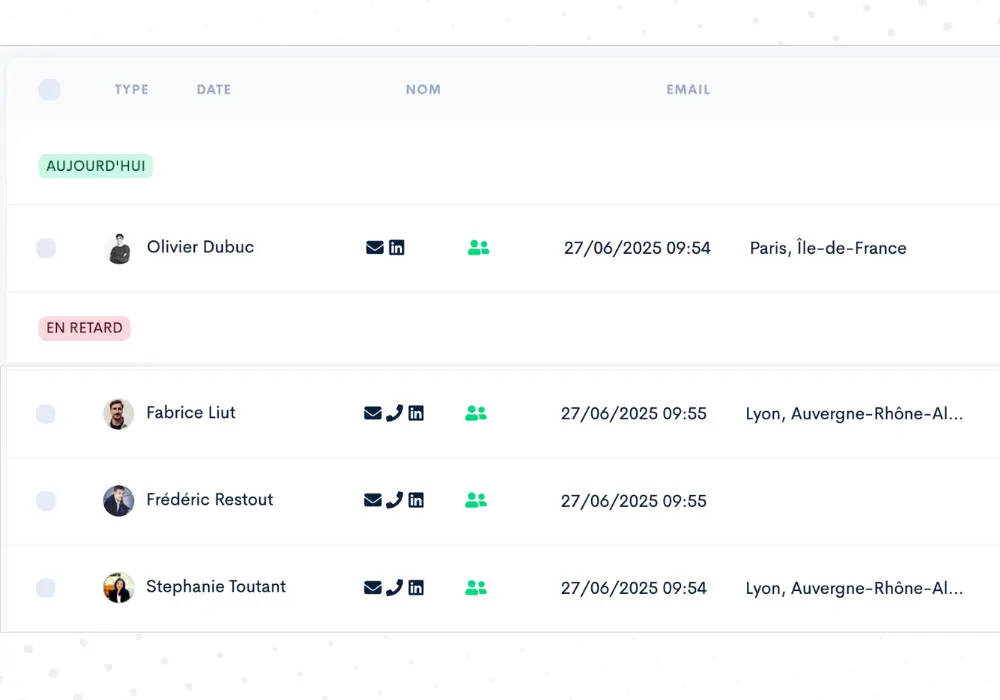Click the green contacts icon for Olivier Dubuc

(478, 247)
